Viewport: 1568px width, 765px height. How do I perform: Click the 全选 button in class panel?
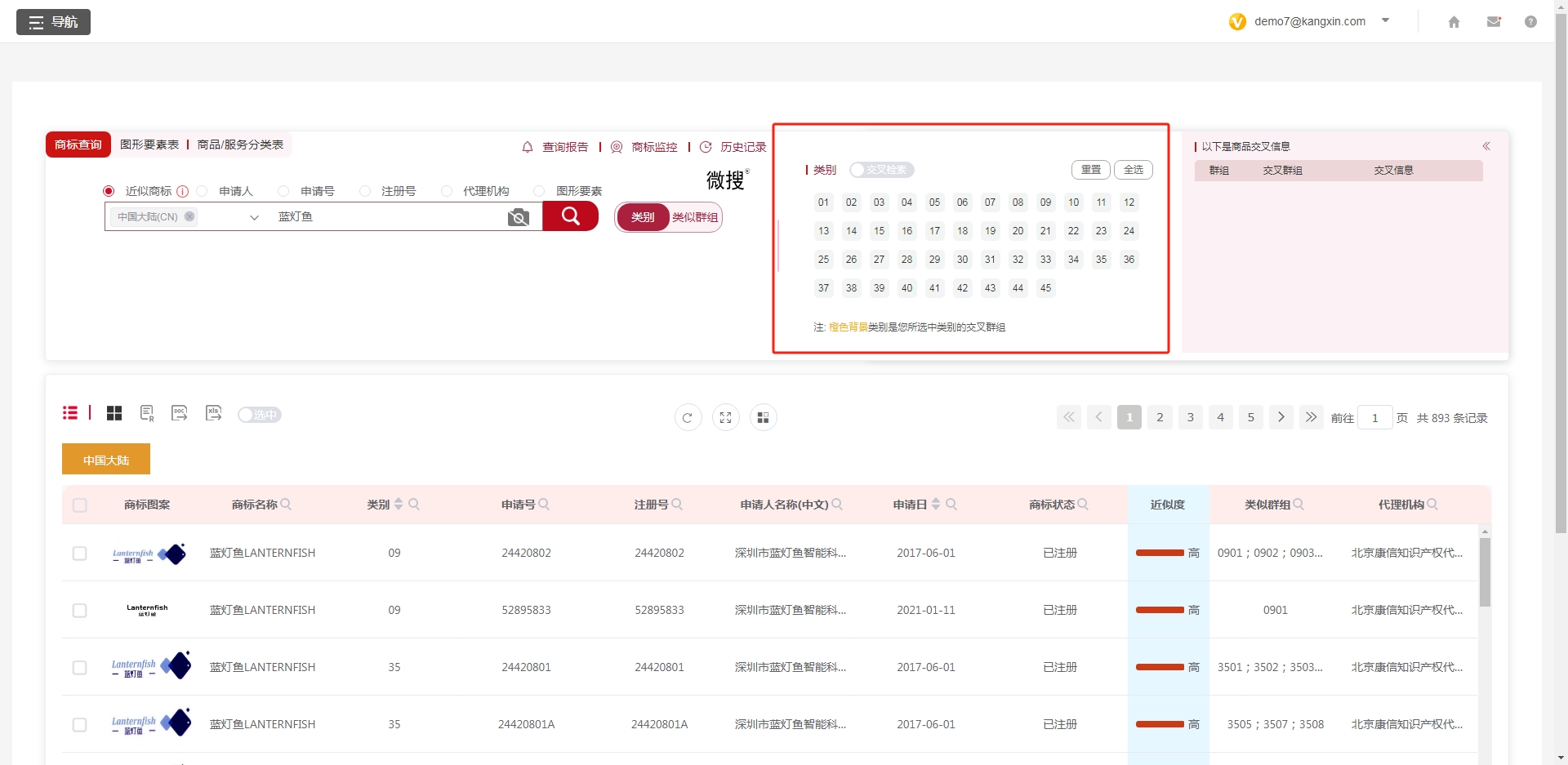(x=1133, y=170)
